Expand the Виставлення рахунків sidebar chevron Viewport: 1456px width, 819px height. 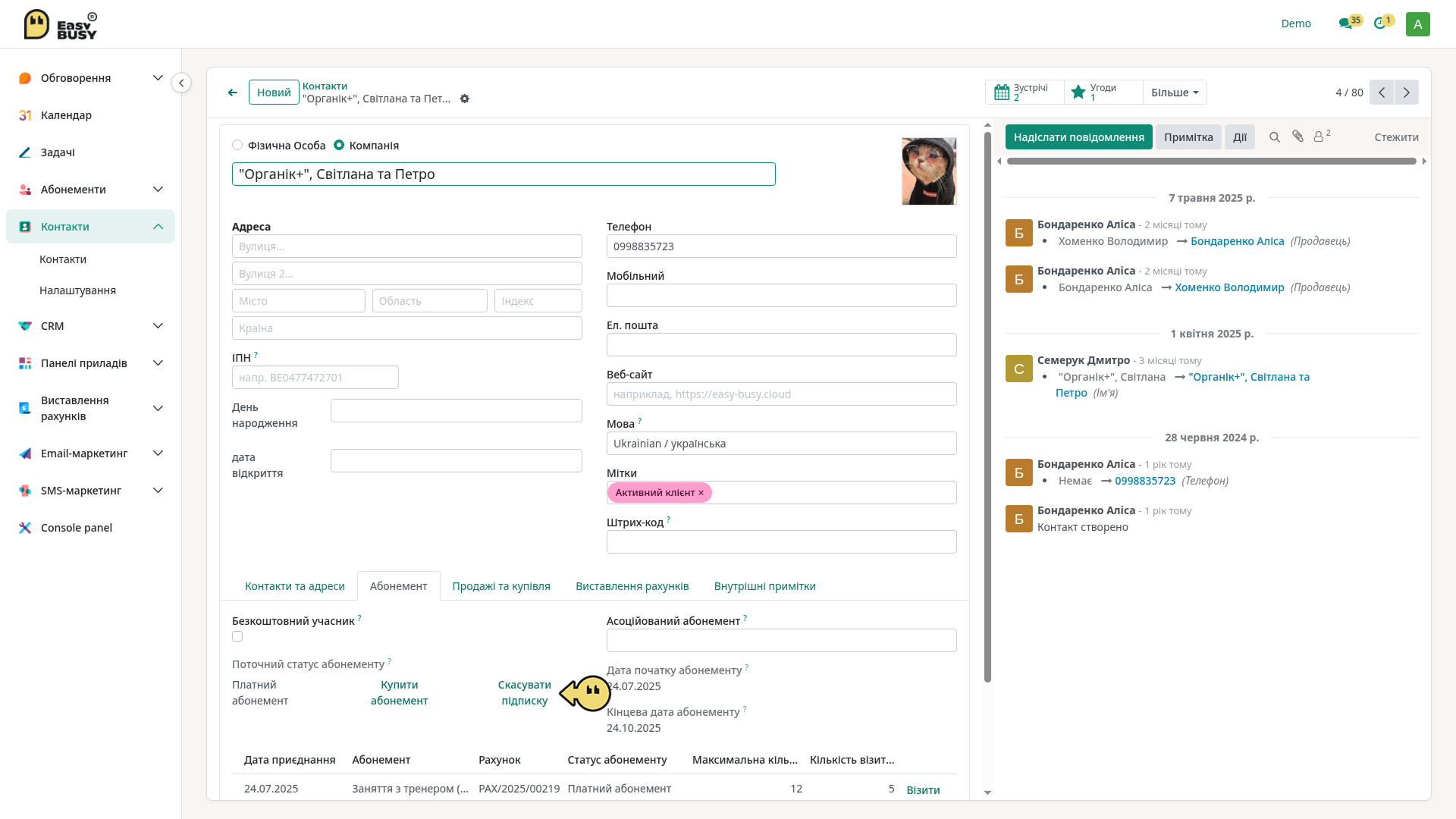tap(158, 409)
